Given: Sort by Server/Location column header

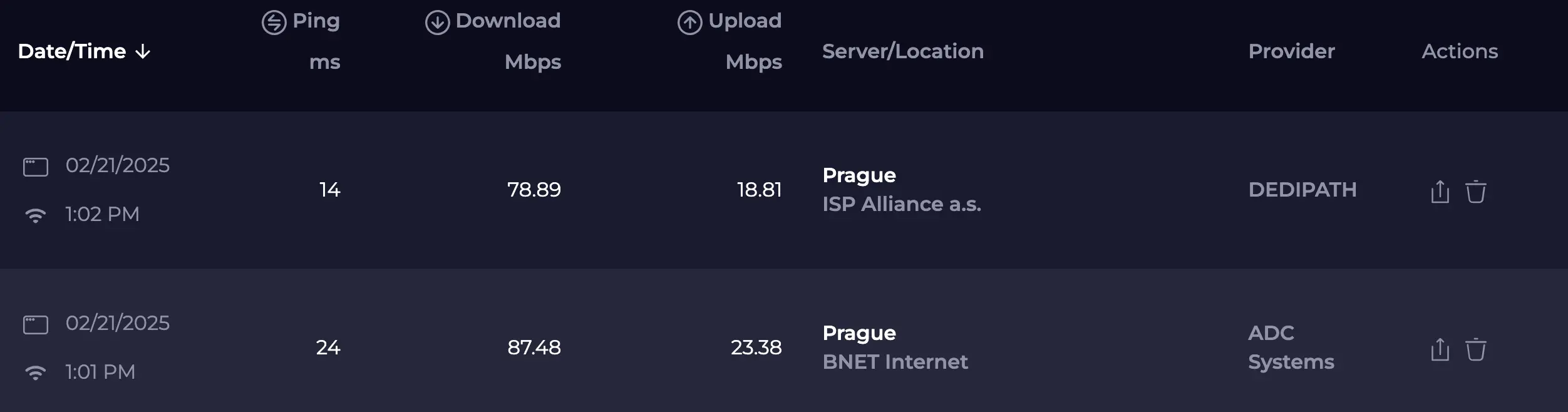Looking at the screenshot, I should point(902,51).
